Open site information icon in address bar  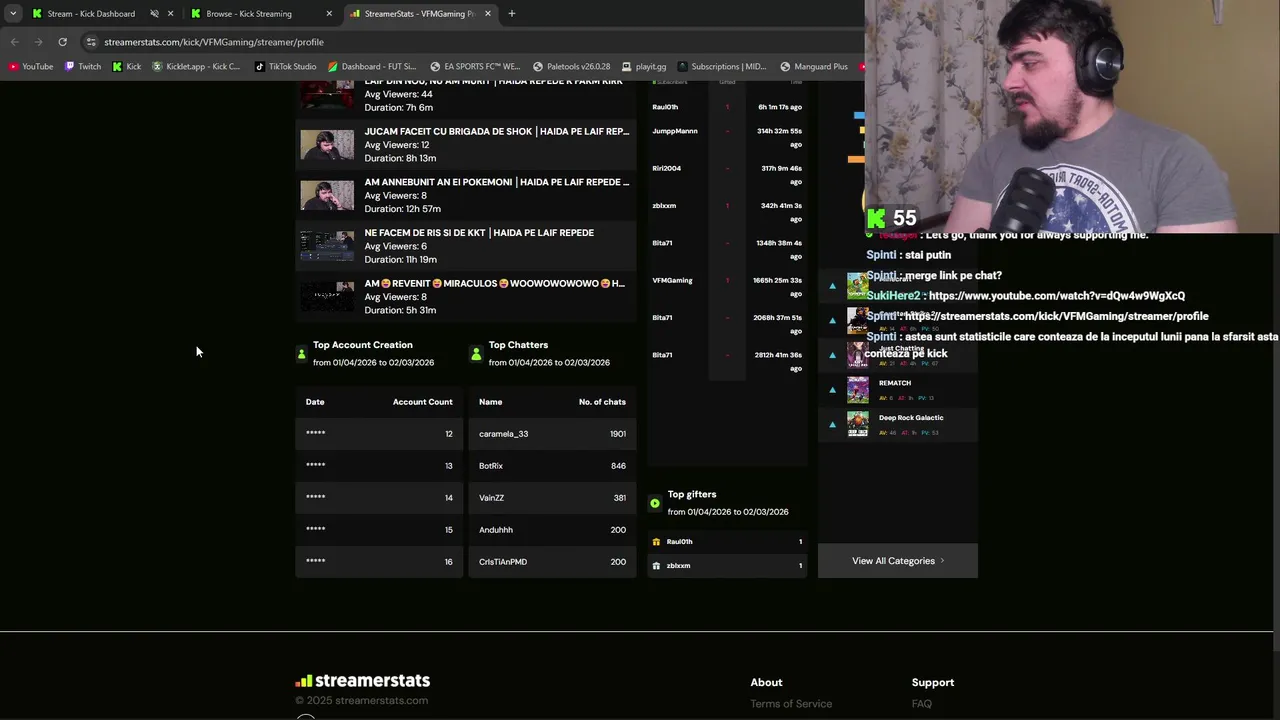[x=91, y=42]
